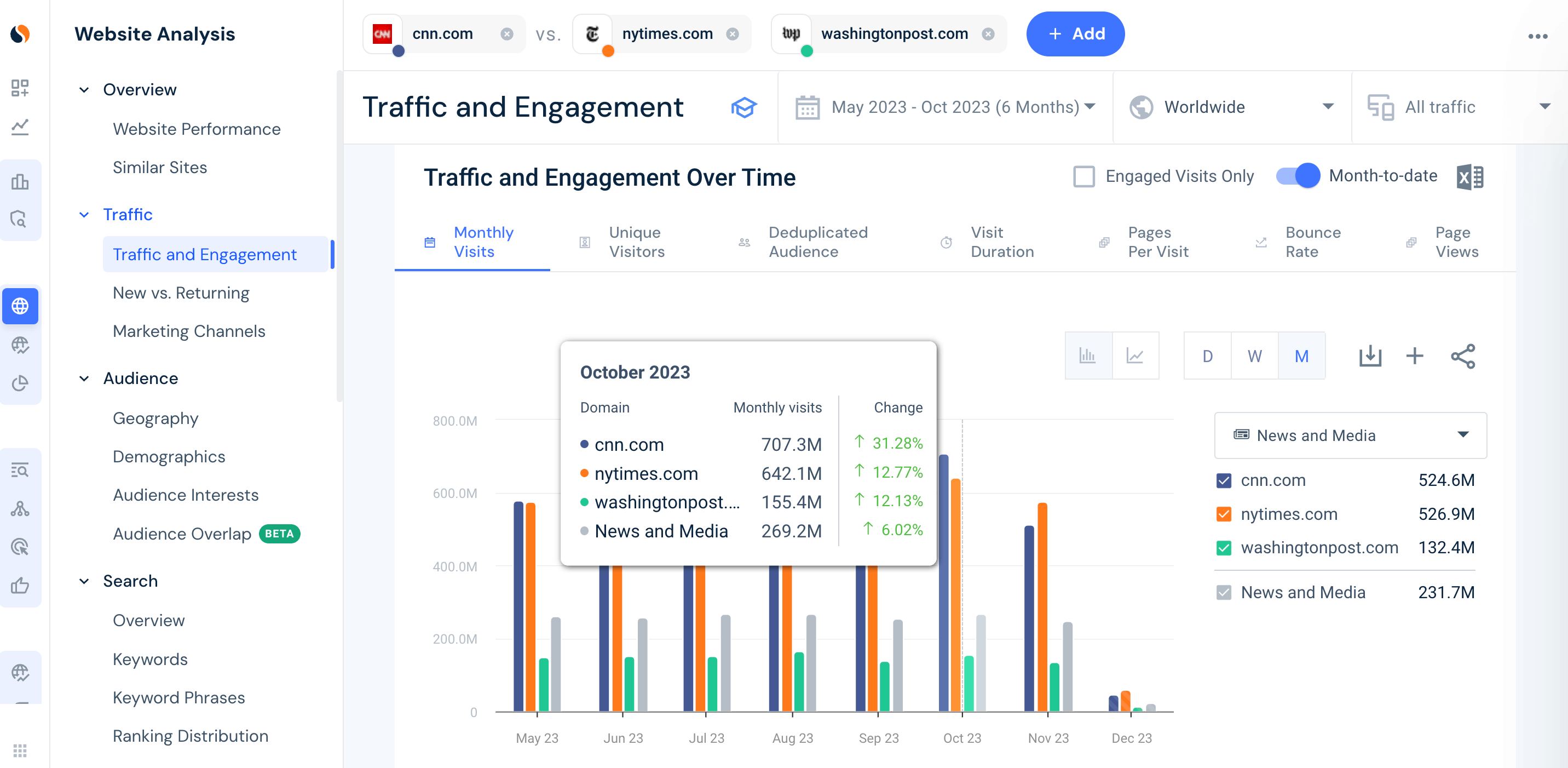
Task: Remove washingtonpost.com from comparison
Action: 988,34
